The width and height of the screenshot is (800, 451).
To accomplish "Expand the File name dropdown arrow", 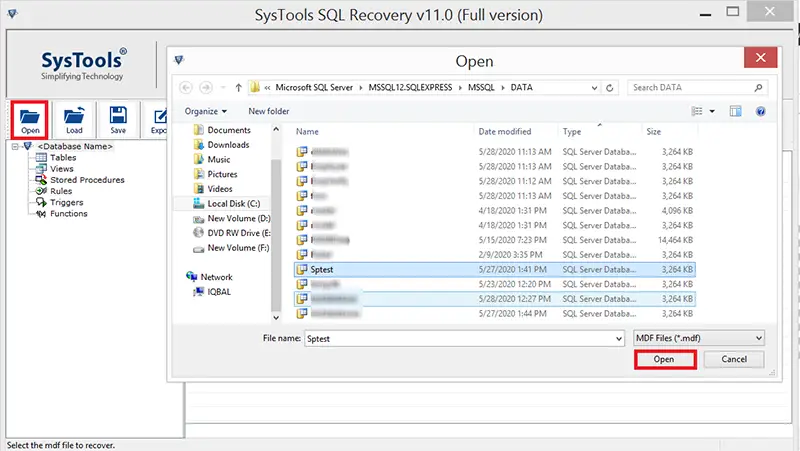I will (x=619, y=339).
